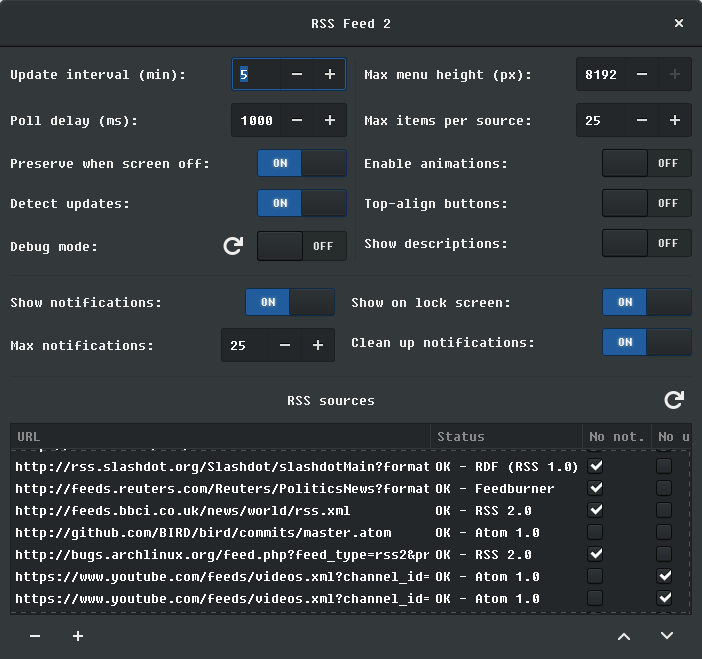Screen dimensions: 702x659
Task: Uncheck No not. for BBC world feed
Action: [595, 510]
